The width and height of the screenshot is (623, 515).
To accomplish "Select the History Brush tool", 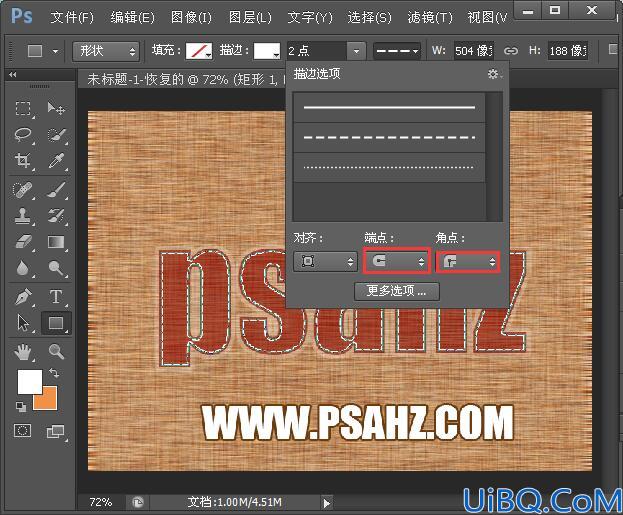I will tap(56, 216).
